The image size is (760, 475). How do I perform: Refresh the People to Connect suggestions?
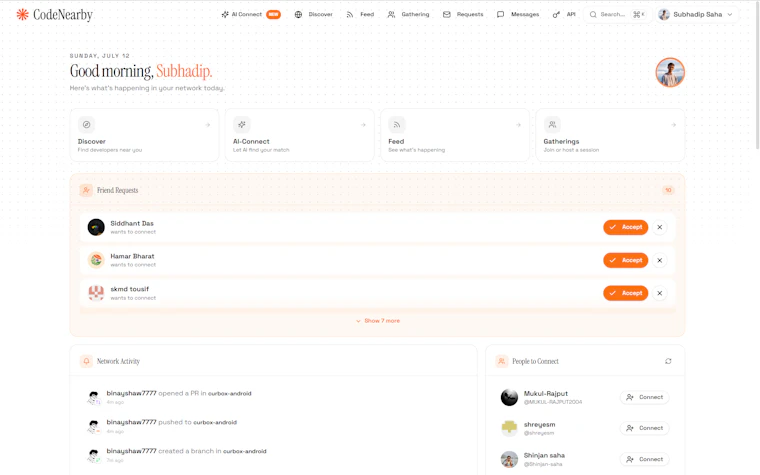(668, 361)
